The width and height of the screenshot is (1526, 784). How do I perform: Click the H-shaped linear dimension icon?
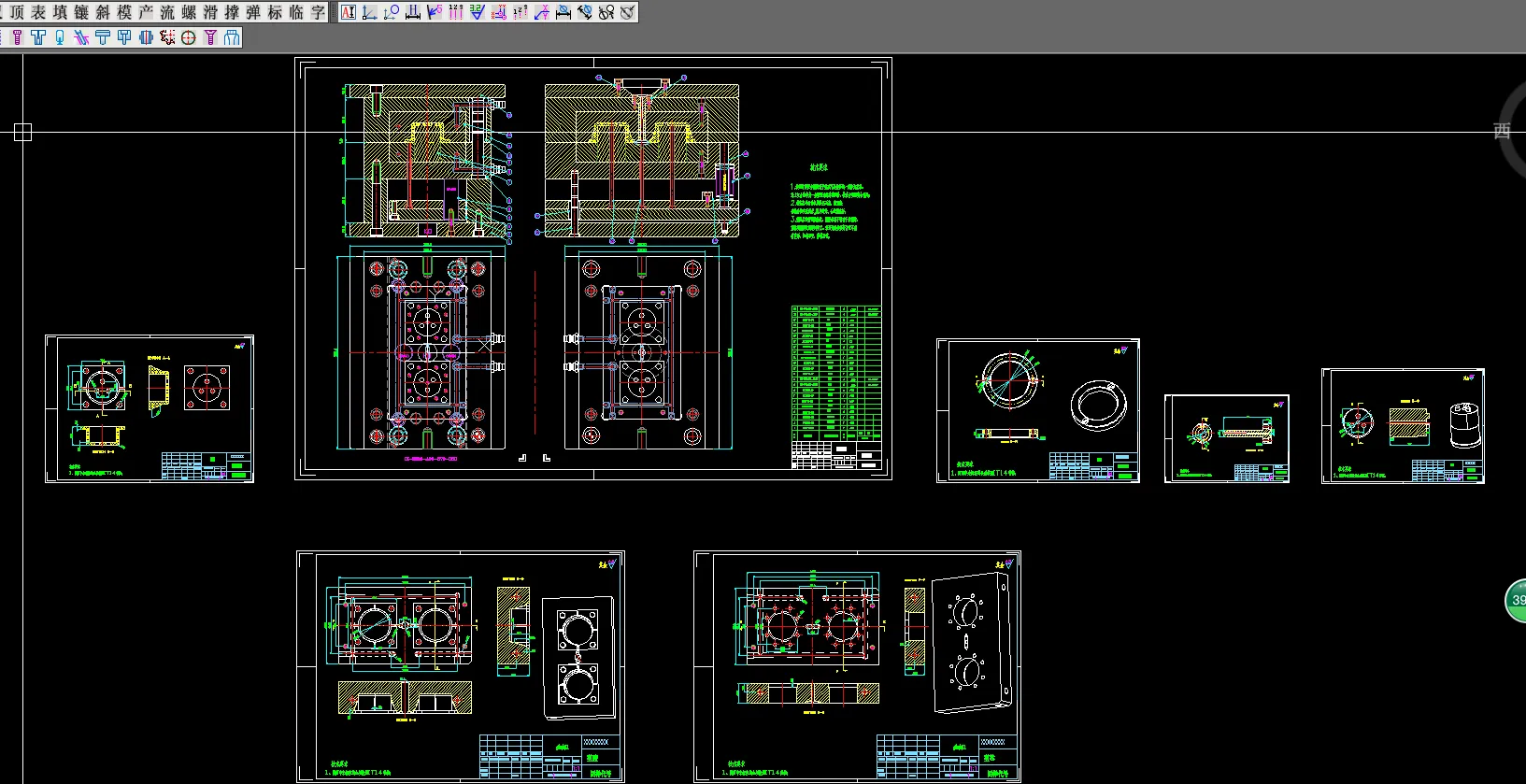[x=412, y=12]
